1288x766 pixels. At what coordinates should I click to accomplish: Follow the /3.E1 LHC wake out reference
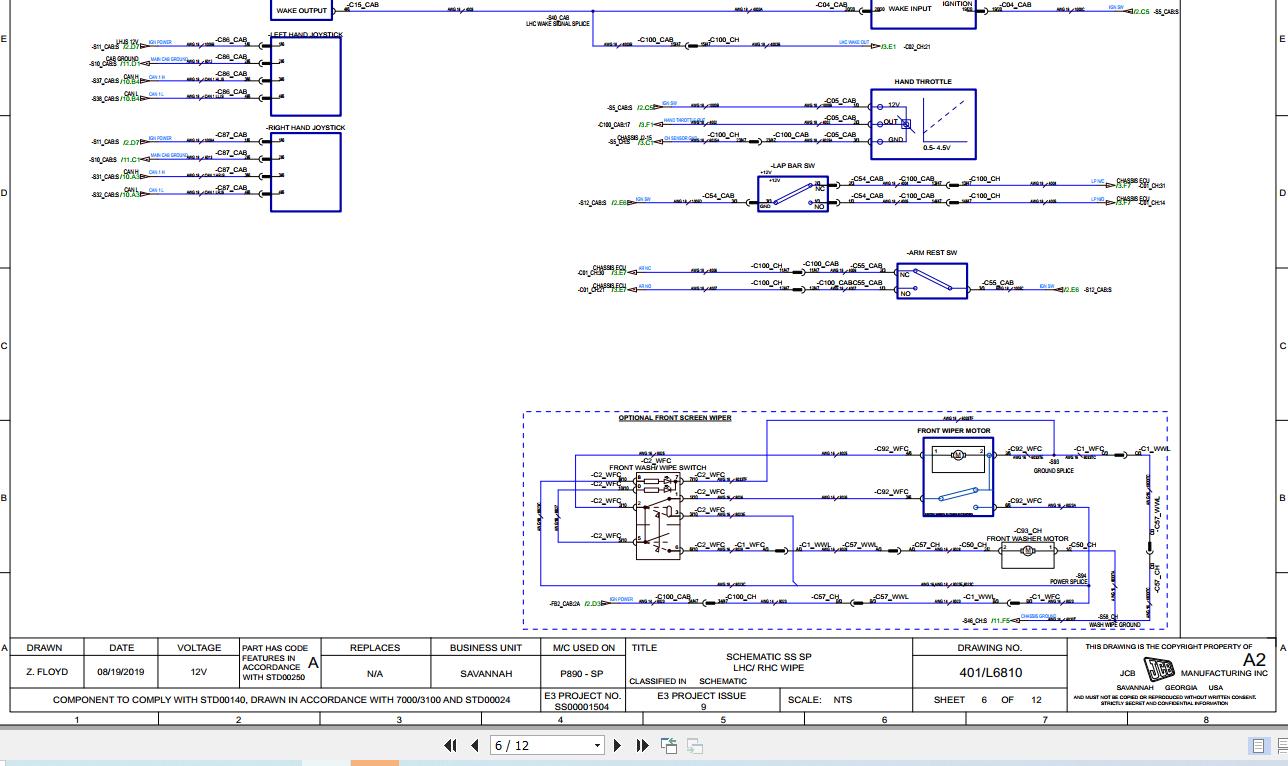pos(887,46)
